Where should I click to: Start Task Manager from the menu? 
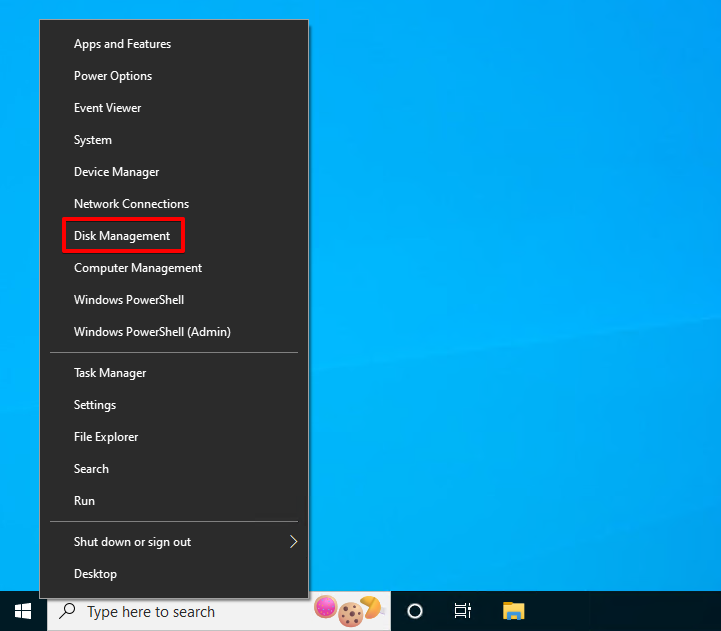point(110,373)
